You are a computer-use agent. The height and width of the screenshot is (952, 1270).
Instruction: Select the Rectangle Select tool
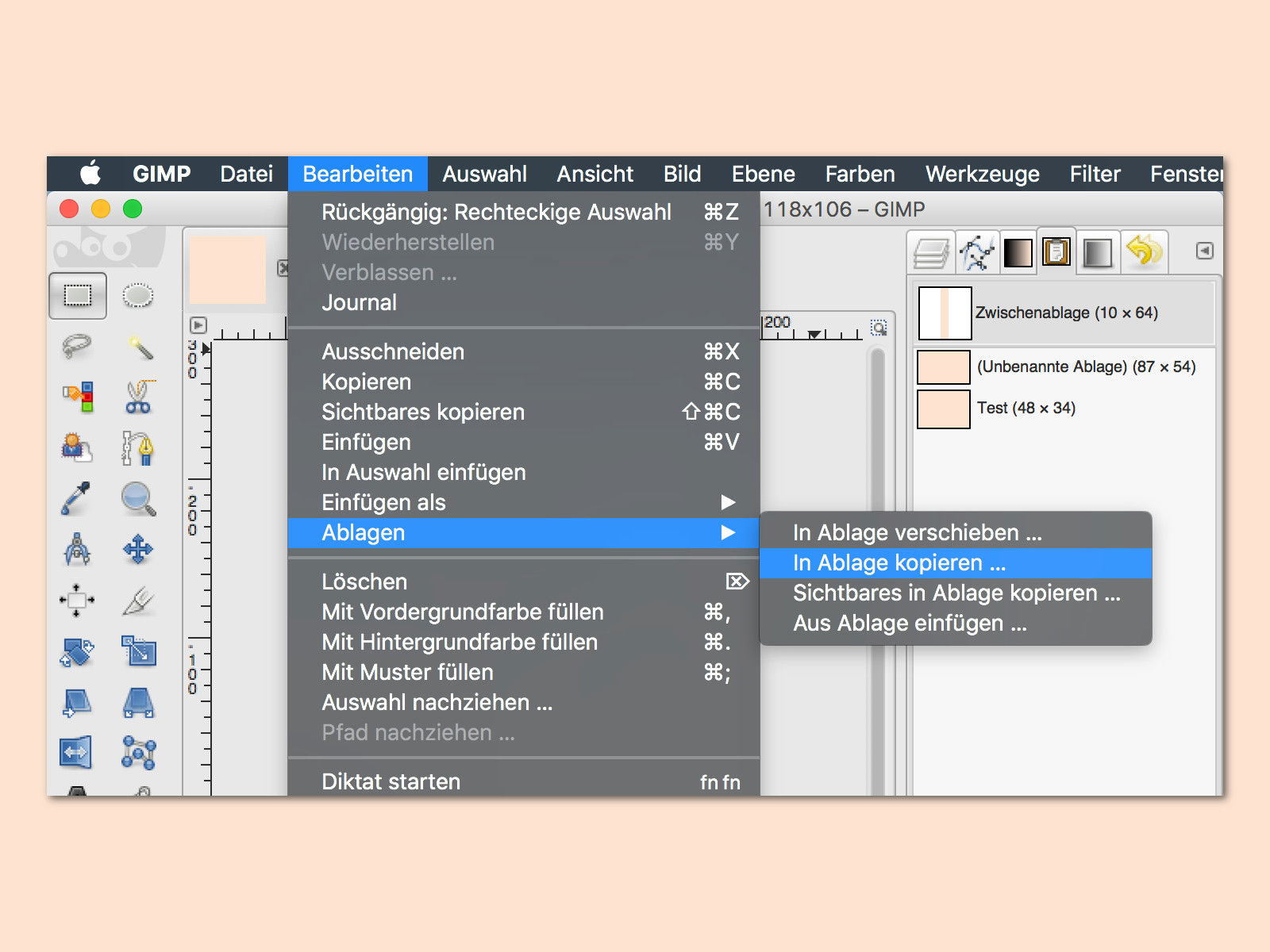click(78, 296)
